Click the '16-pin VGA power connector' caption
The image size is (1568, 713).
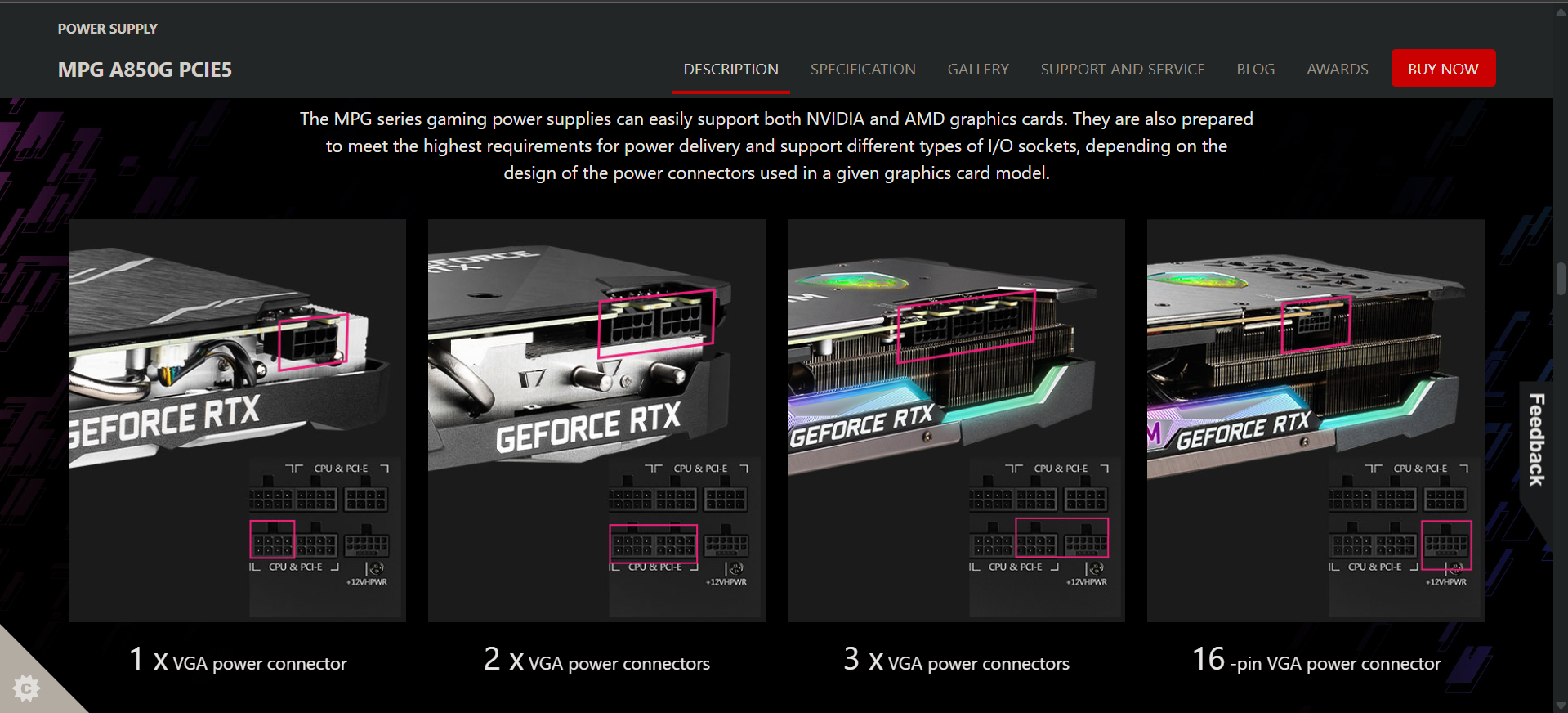(1316, 660)
